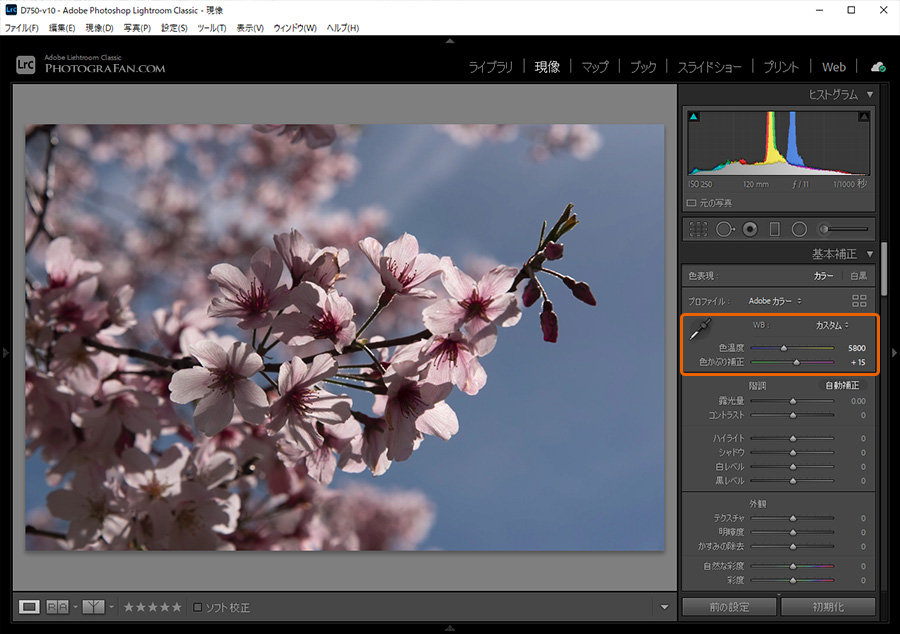Open the ツール menu

coord(212,28)
